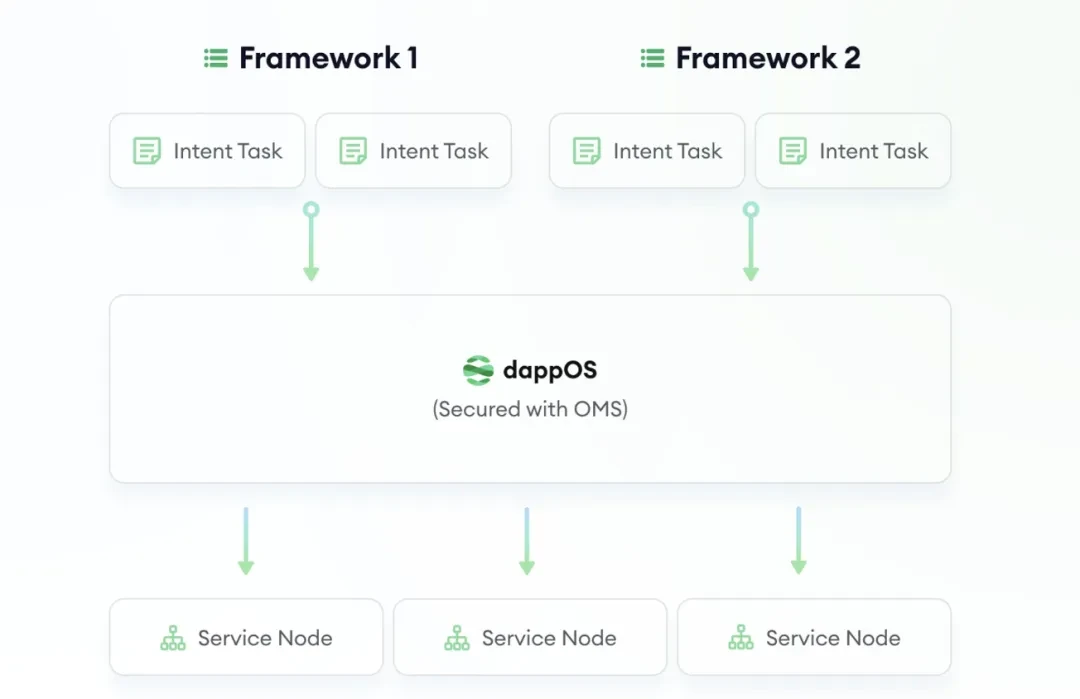Click the list icon beside Framework 1
The image size is (1080, 699).
pos(216,59)
